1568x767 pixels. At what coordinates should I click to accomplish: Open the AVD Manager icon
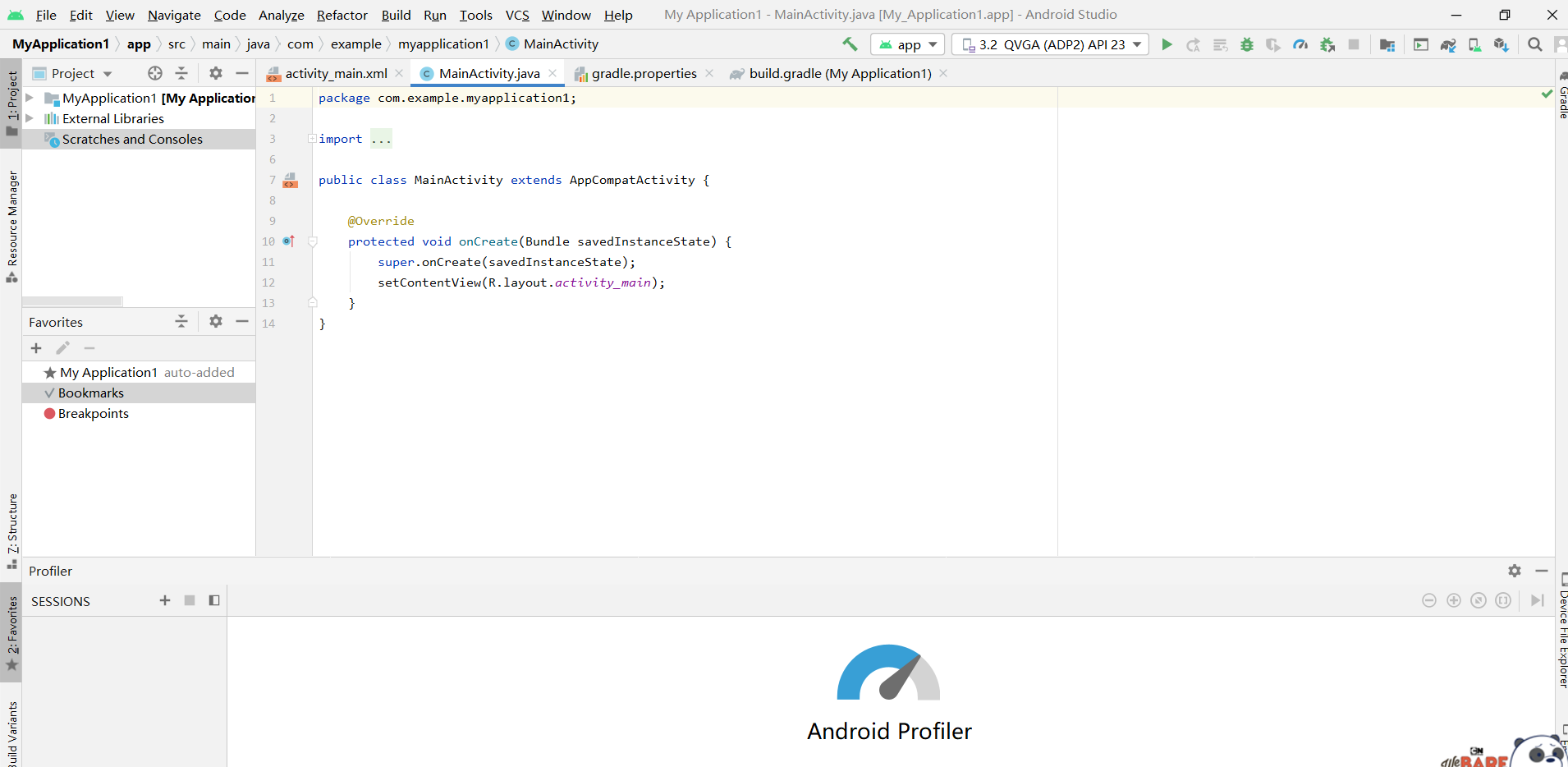[1474, 44]
